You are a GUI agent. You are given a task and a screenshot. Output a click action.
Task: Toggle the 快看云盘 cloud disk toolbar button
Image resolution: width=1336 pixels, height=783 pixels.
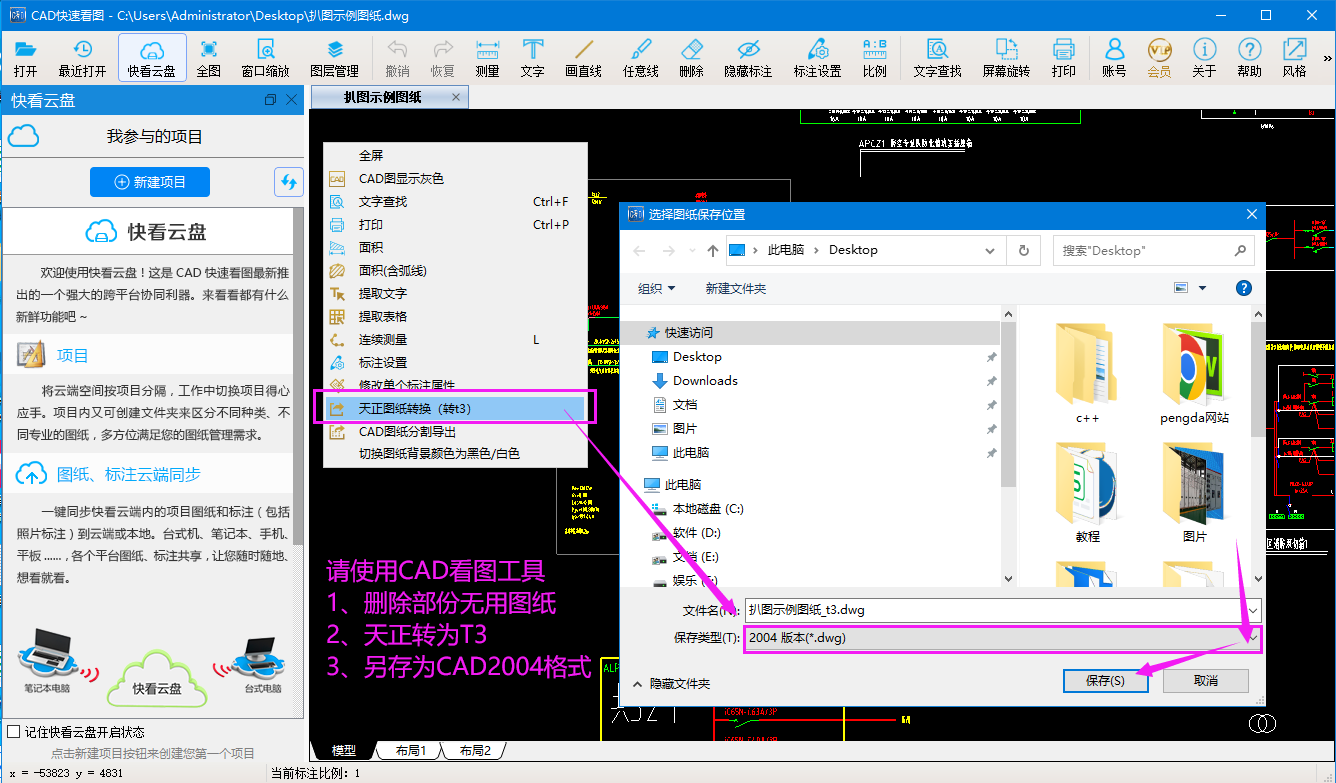tap(152, 58)
